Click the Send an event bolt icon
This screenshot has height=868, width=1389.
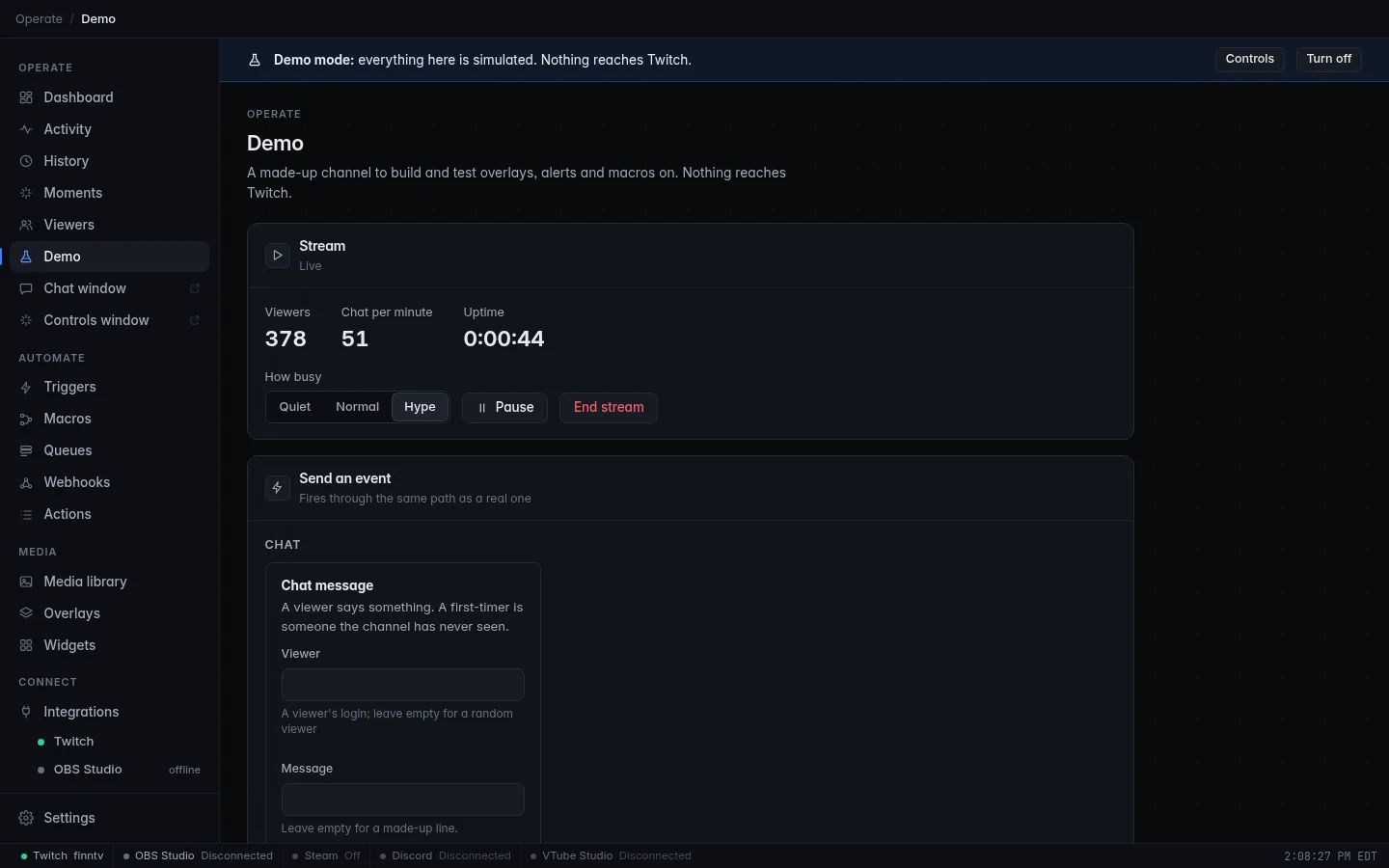point(277,488)
